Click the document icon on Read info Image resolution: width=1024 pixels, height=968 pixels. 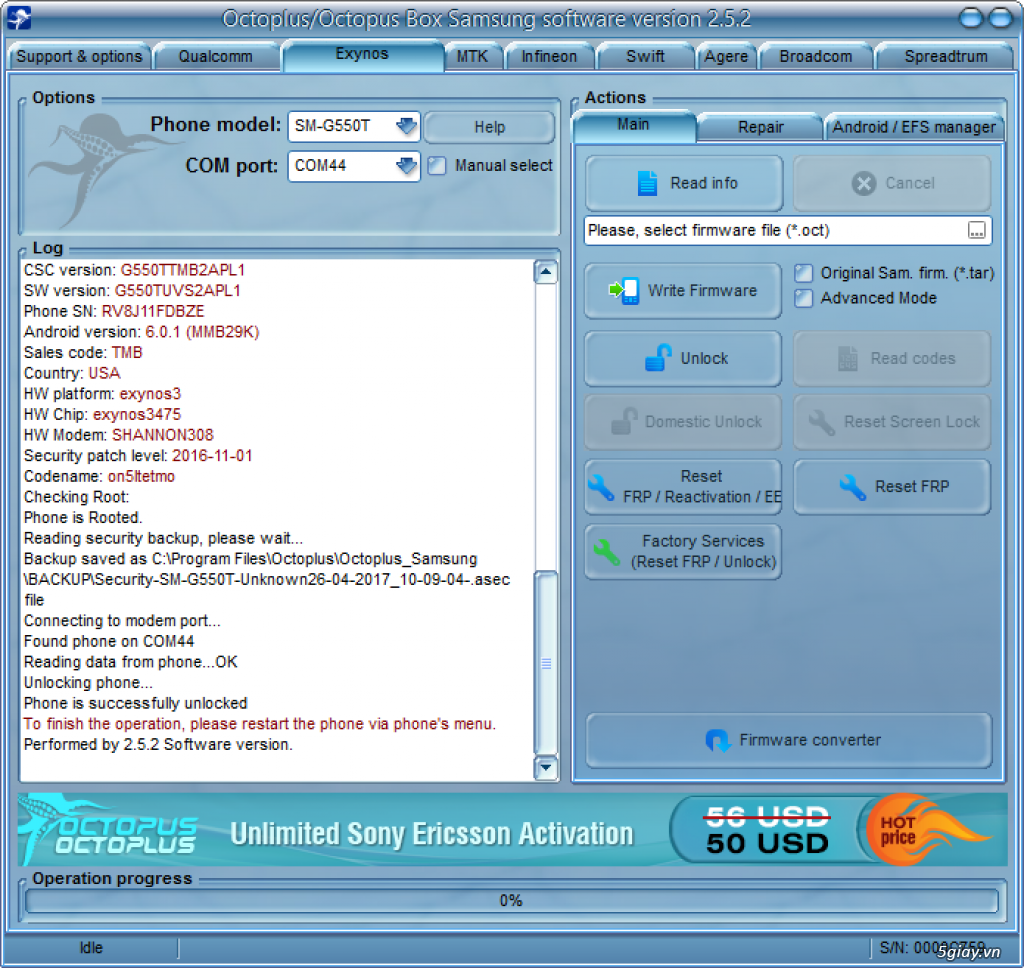click(x=647, y=184)
